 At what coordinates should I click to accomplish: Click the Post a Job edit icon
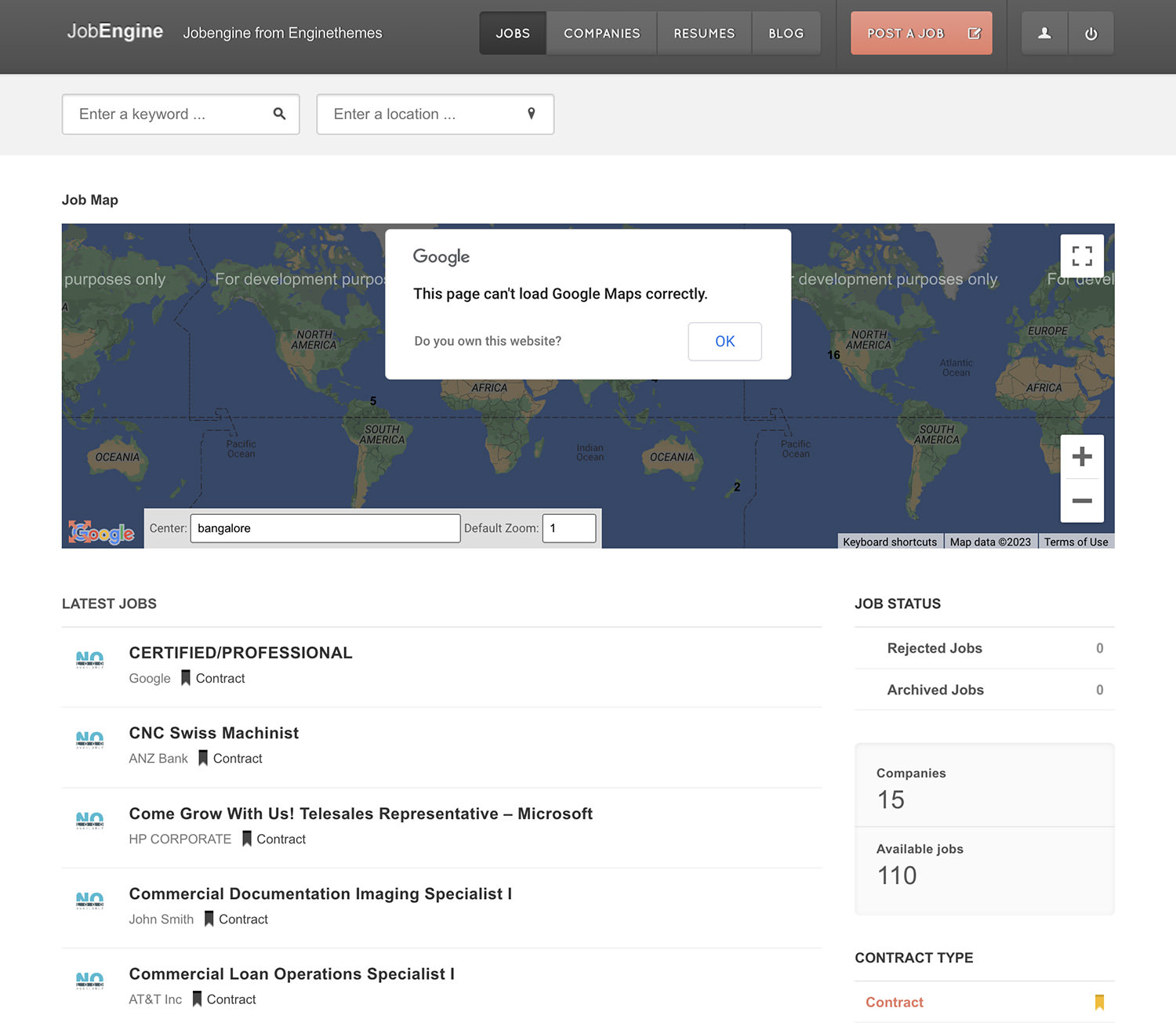(x=975, y=33)
